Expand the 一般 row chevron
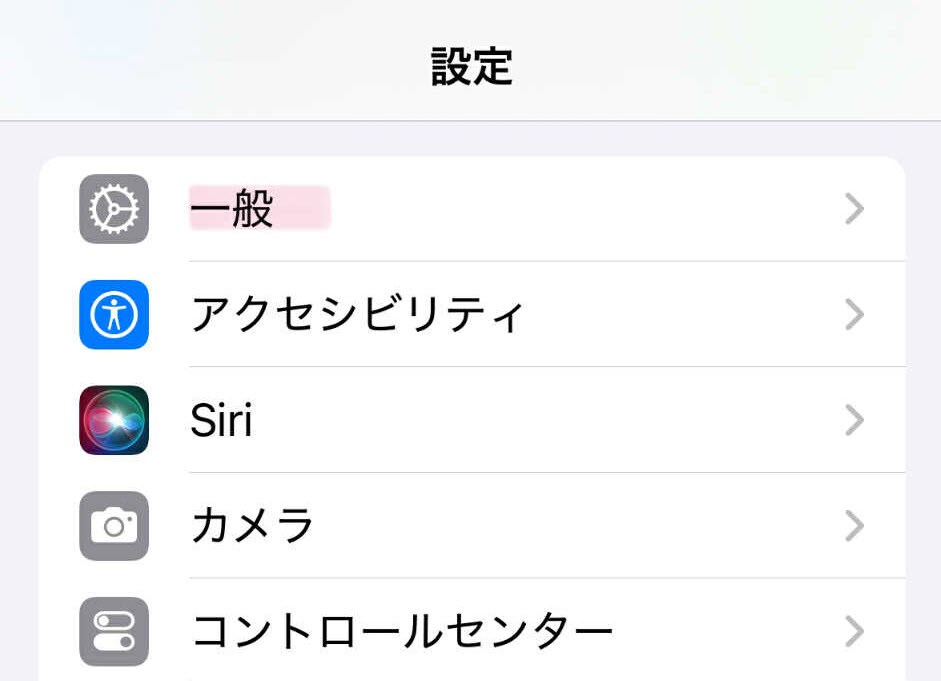Screen dimensions: 941x681 point(854,209)
